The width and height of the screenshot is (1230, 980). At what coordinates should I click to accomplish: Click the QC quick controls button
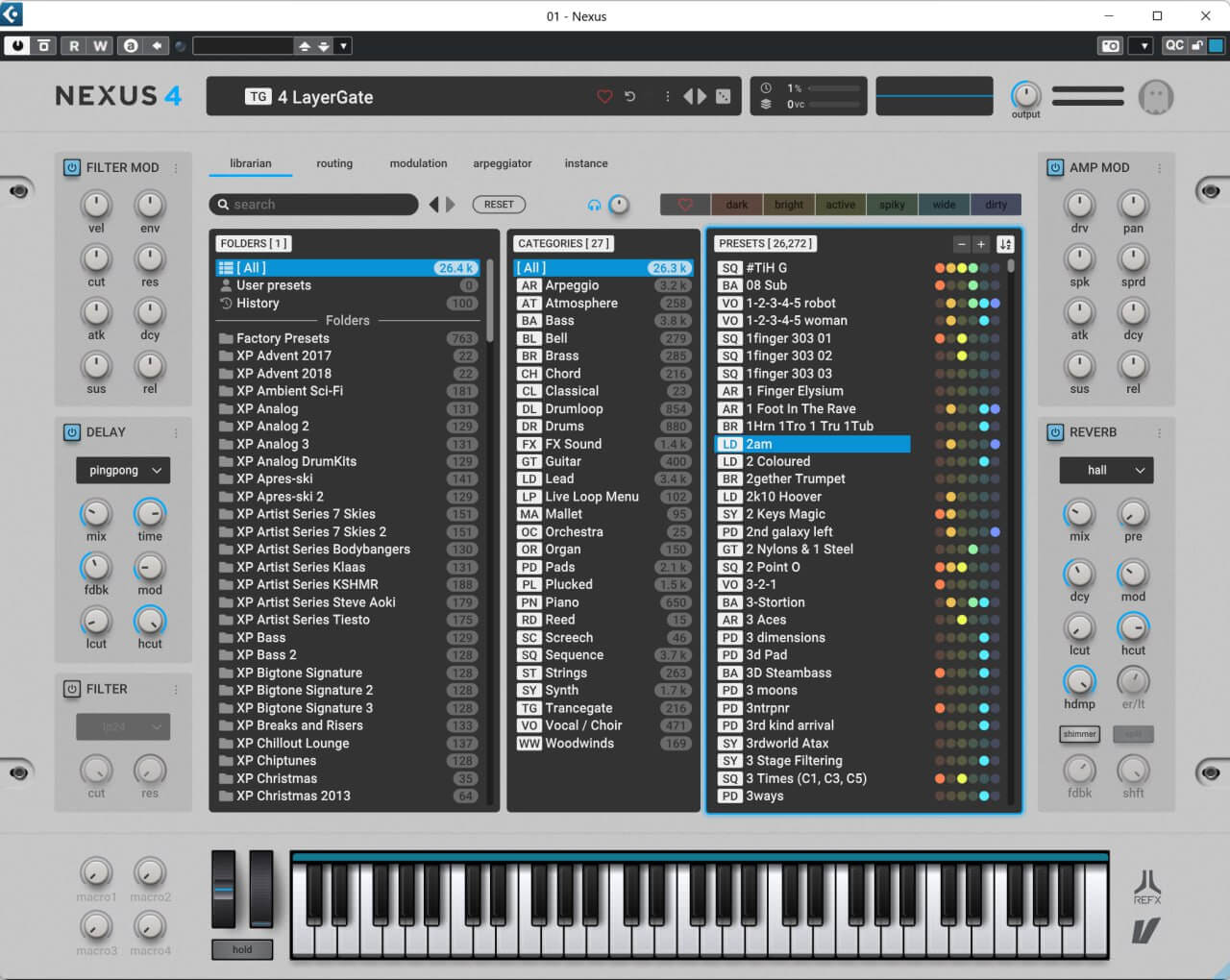[1174, 45]
